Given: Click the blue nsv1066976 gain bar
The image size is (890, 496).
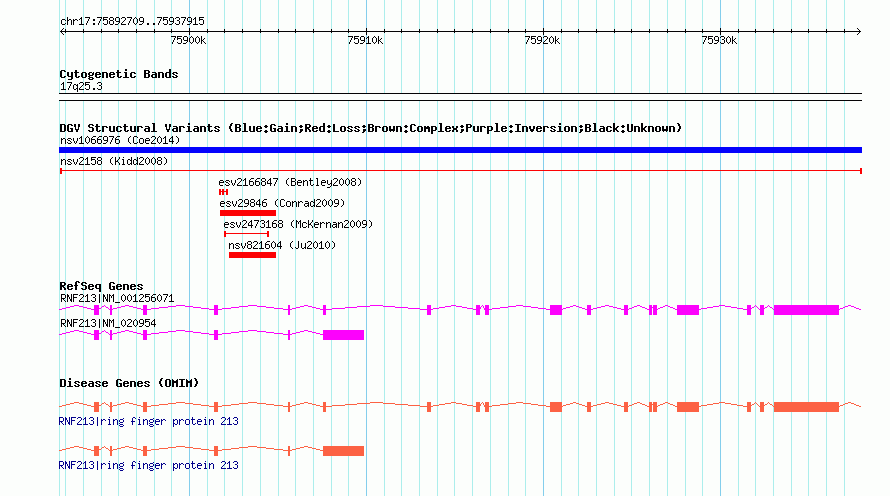Looking at the screenshot, I should tap(460, 150).
